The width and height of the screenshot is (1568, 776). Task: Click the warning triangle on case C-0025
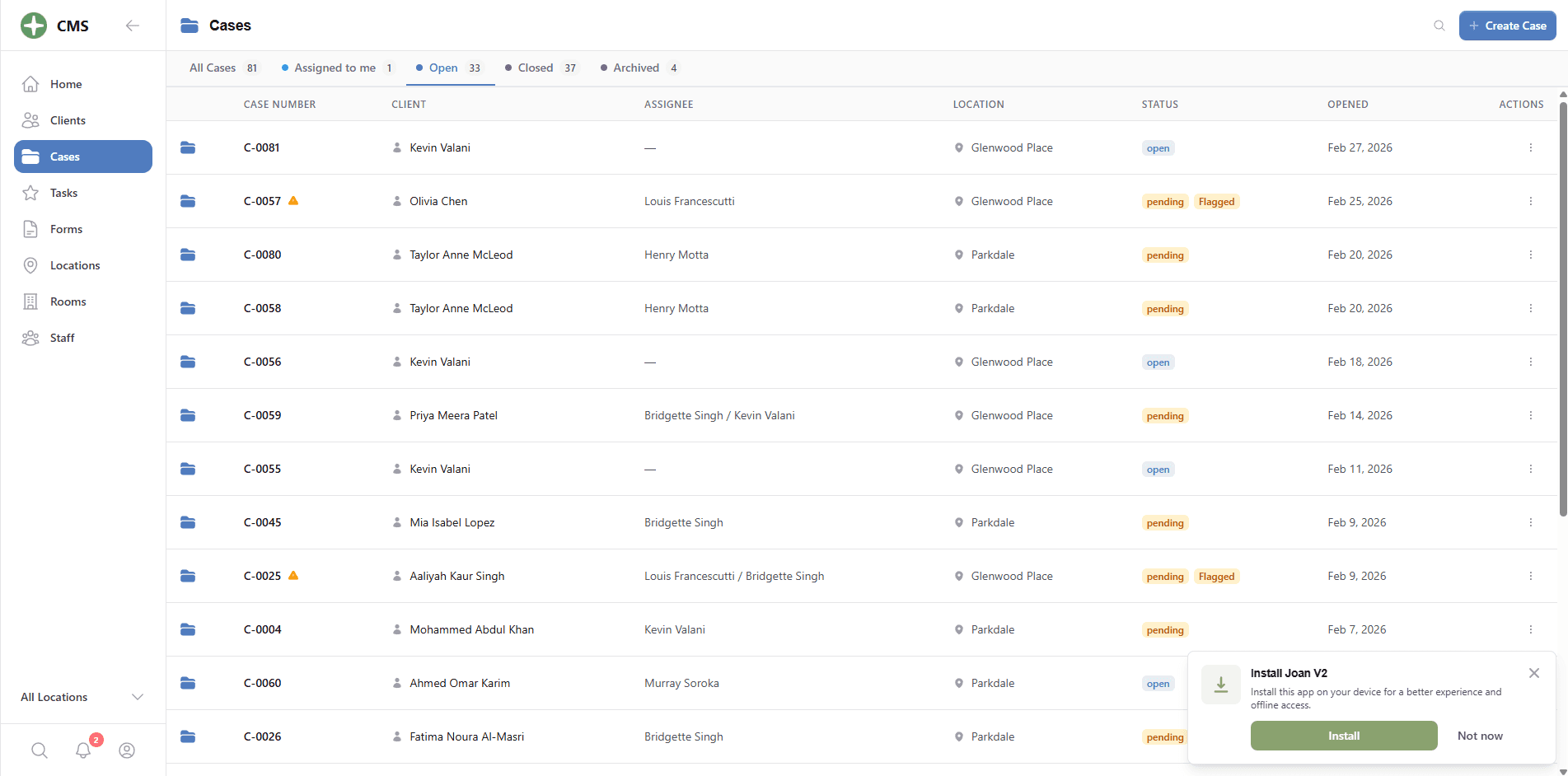[x=293, y=575]
